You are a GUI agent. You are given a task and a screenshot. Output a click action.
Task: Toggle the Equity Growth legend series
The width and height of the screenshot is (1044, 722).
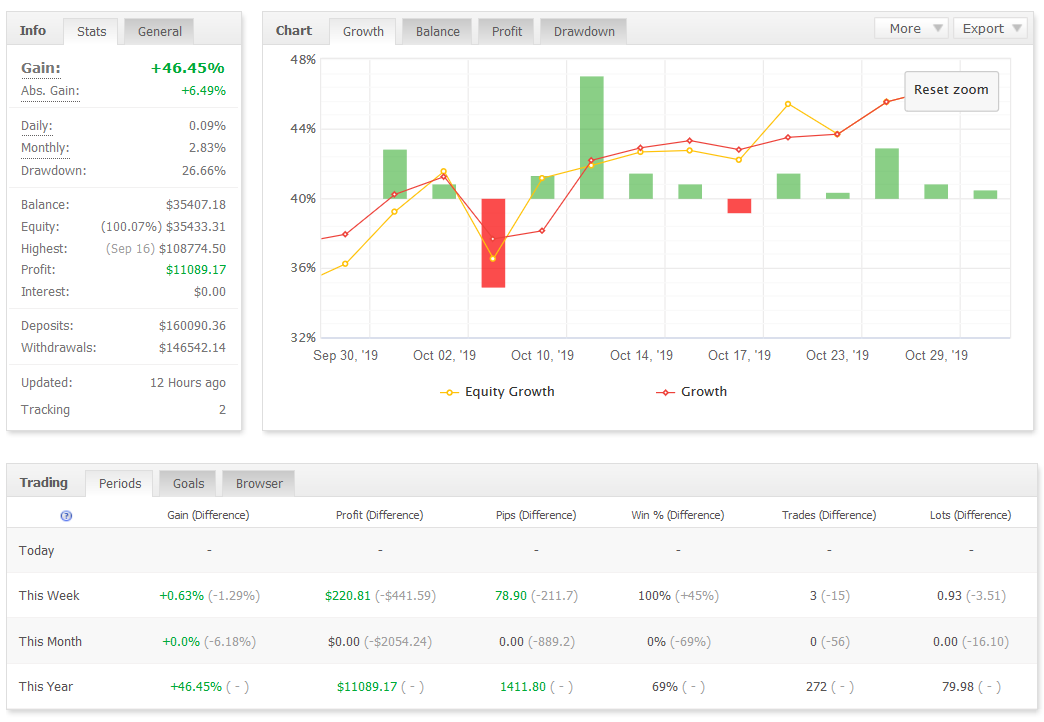pyautogui.click(x=497, y=392)
